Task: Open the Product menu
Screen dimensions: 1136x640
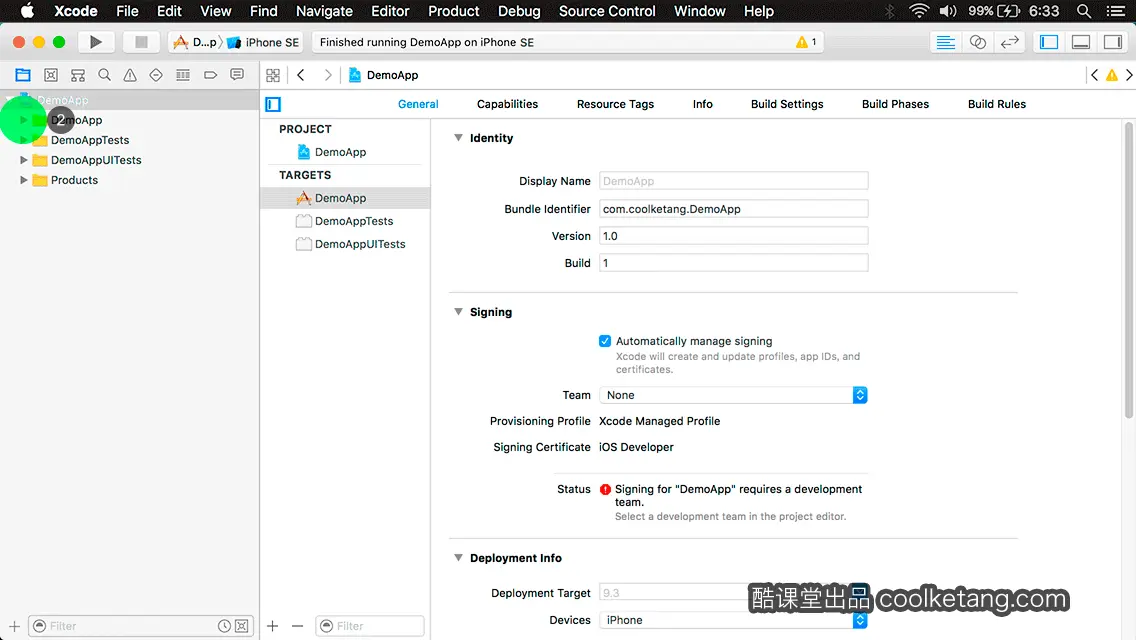Action: (454, 11)
